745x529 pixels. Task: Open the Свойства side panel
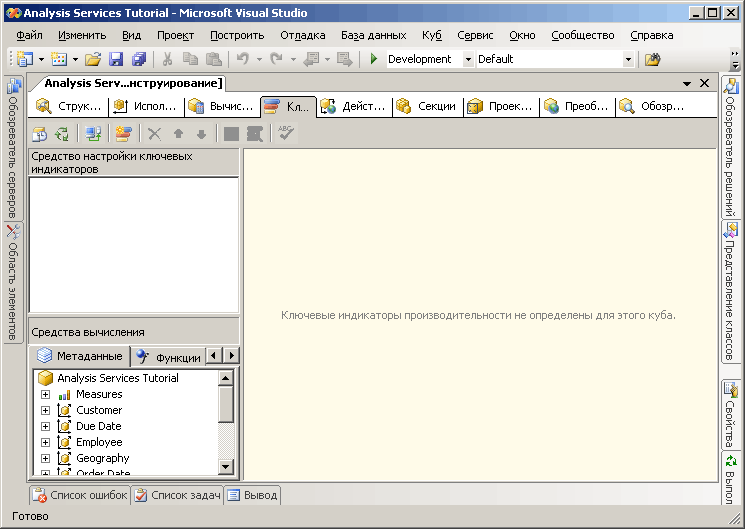[x=731, y=414]
